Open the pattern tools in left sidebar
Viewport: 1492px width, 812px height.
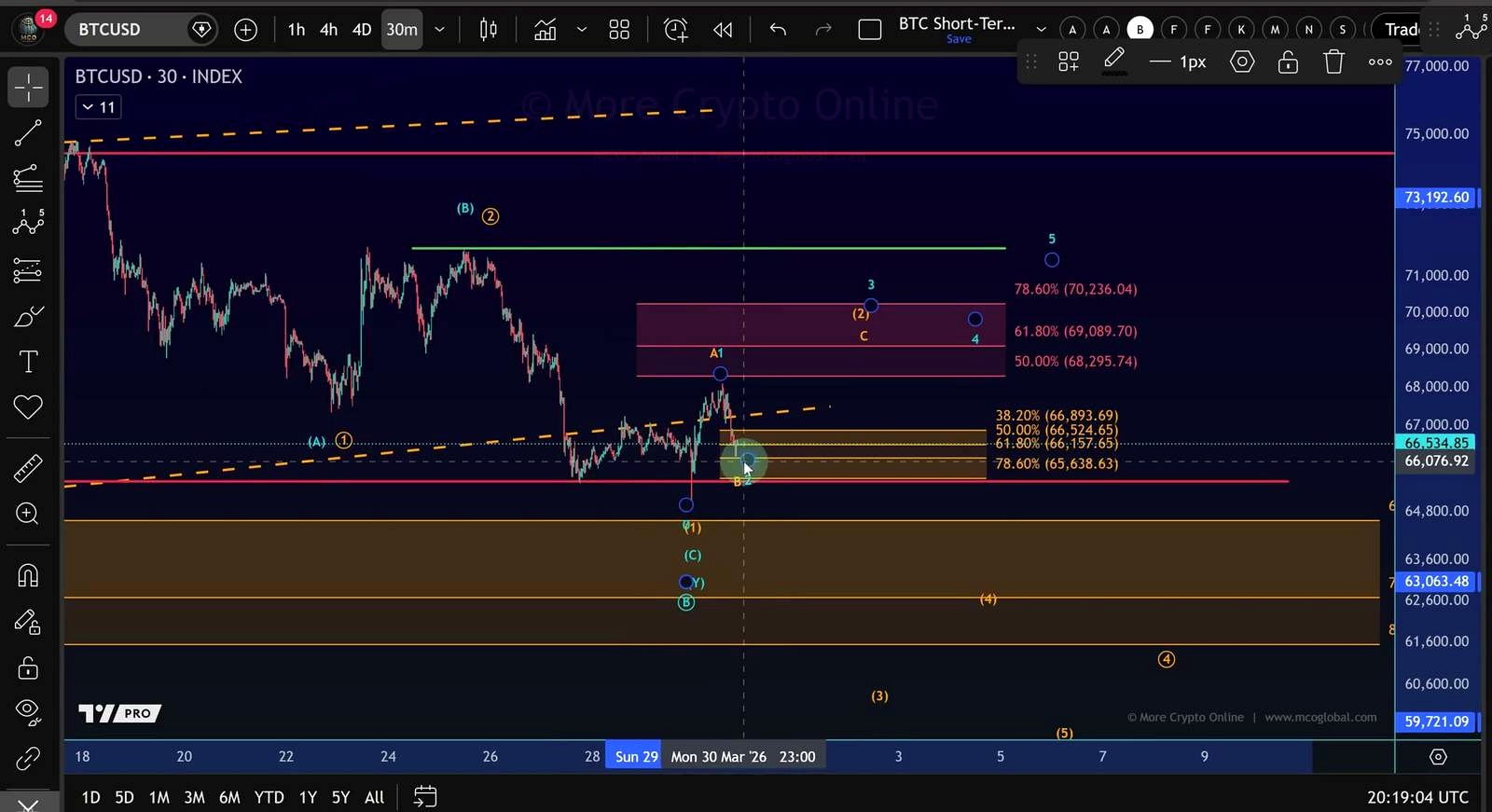tap(28, 224)
